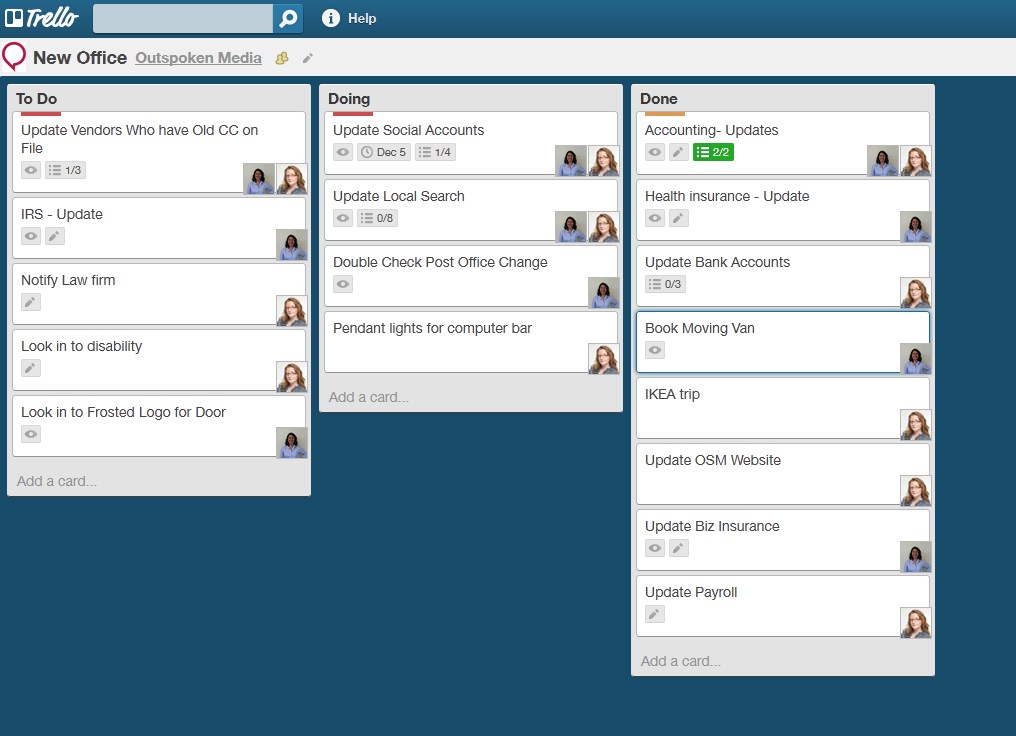The height and width of the screenshot is (736, 1016).
Task: Open the Outspoken Media organization link
Action: click(x=198, y=58)
